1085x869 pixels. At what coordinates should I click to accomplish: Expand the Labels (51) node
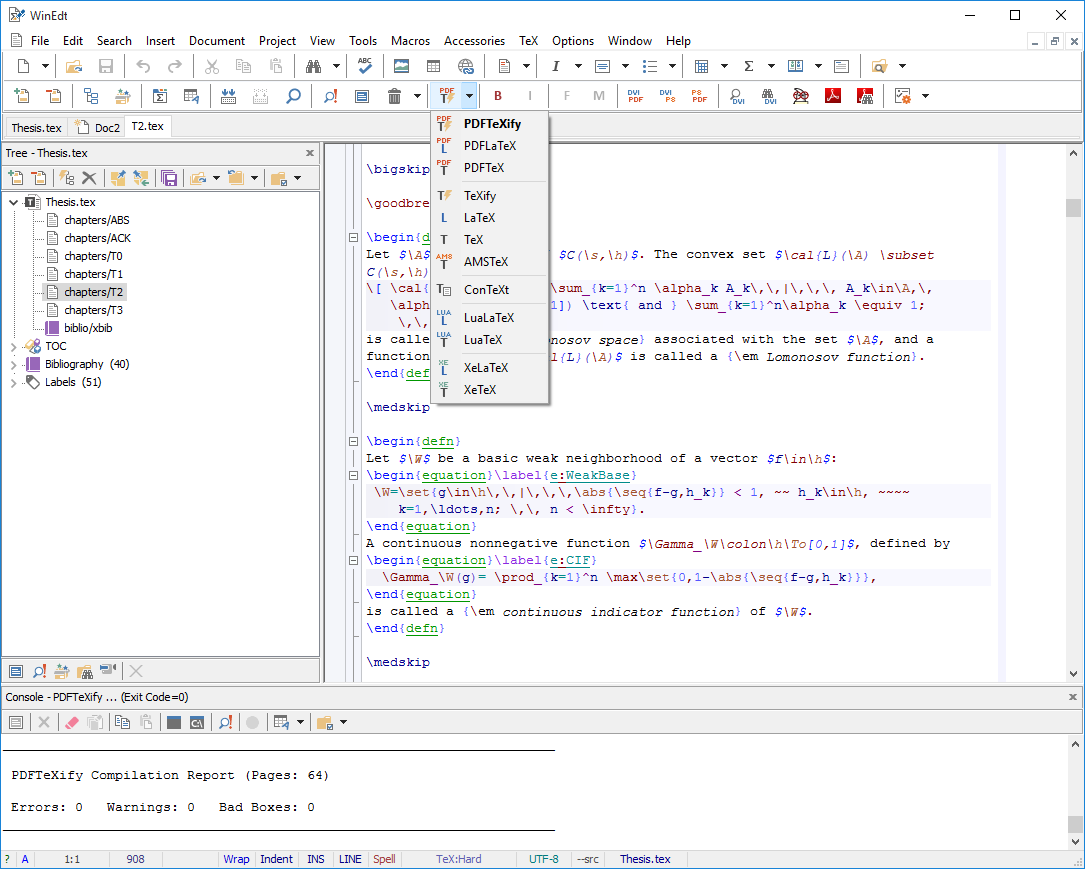coord(13,382)
